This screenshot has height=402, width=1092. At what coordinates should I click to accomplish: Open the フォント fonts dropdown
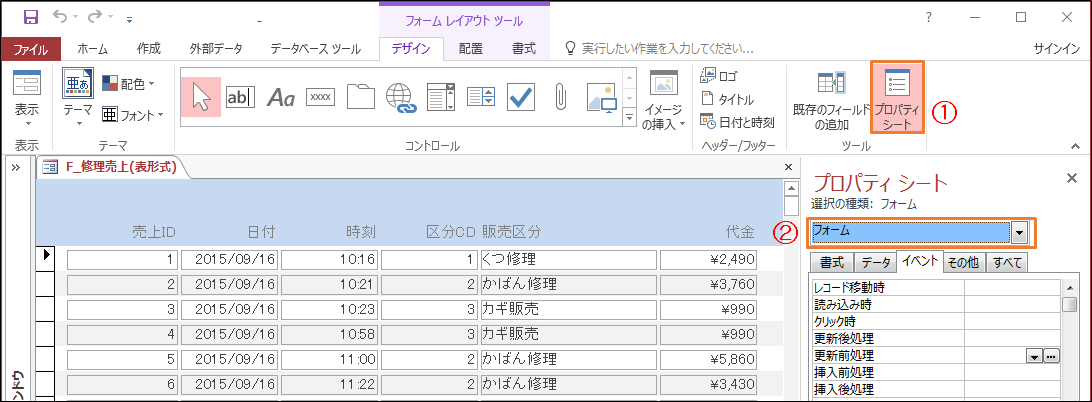click(x=132, y=114)
